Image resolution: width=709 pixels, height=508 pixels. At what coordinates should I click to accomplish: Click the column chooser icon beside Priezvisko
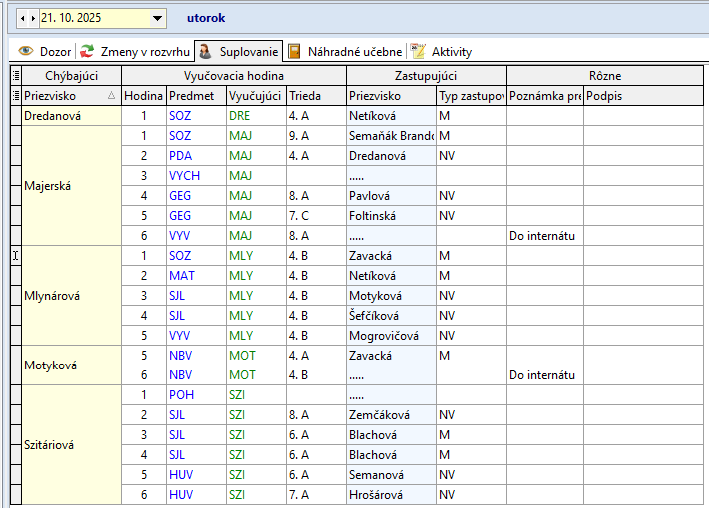click(x=15, y=96)
